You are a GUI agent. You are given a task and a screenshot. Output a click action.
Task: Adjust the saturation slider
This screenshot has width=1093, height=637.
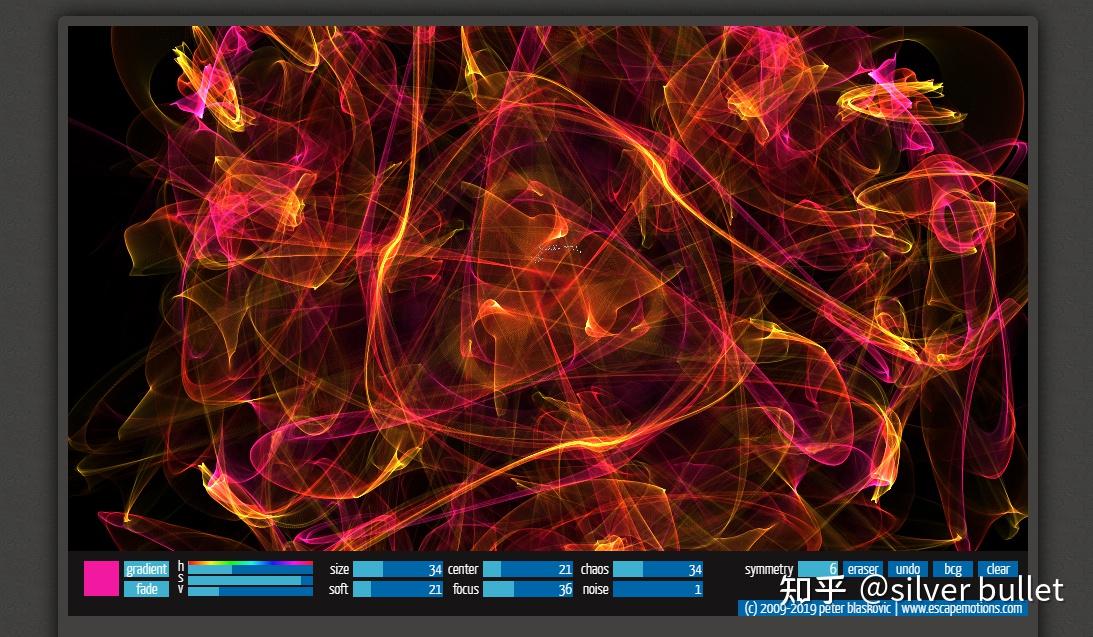tap(250, 578)
